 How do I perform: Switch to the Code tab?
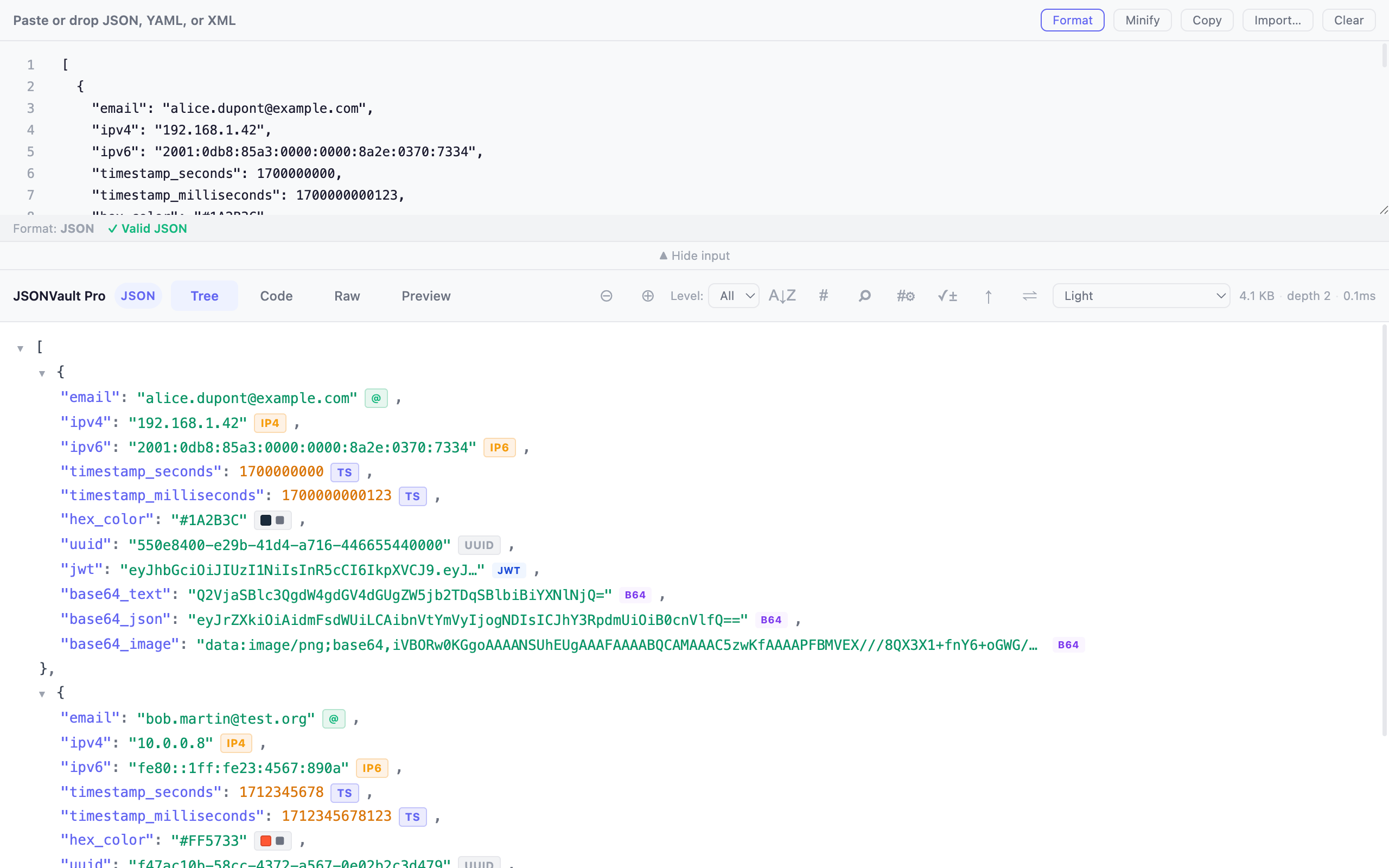click(x=276, y=296)
